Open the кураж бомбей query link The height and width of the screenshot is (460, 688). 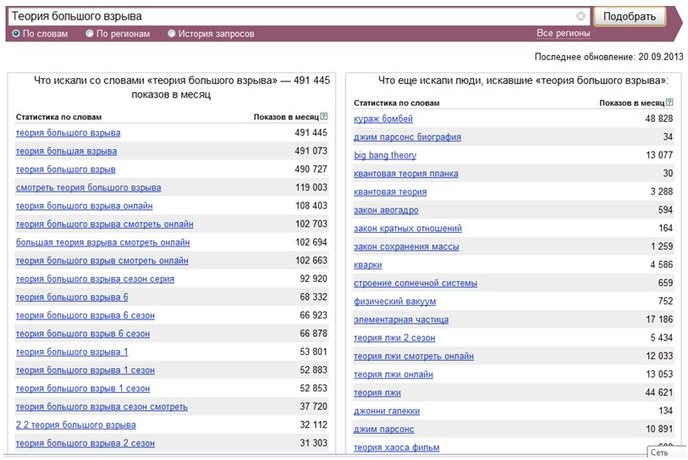[383, 119]
